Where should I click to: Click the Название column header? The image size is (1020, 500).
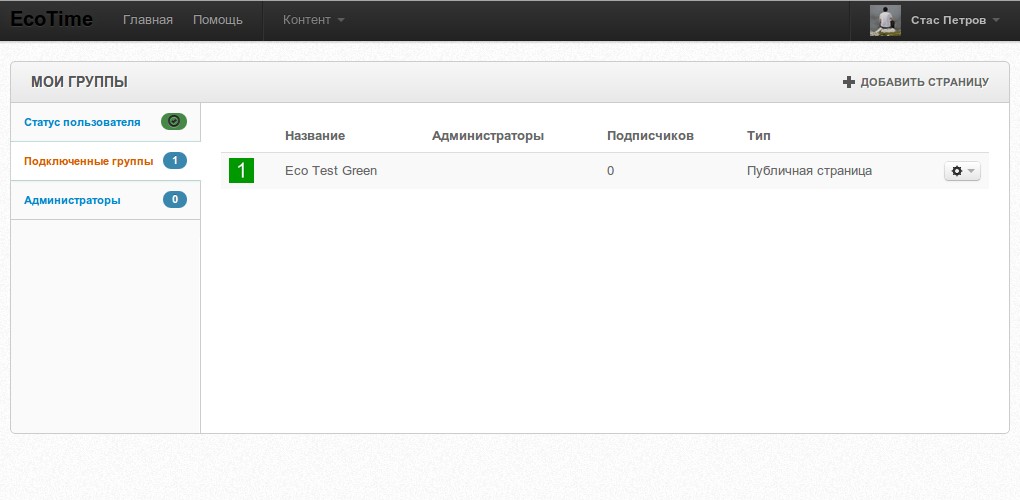(315, 136)
